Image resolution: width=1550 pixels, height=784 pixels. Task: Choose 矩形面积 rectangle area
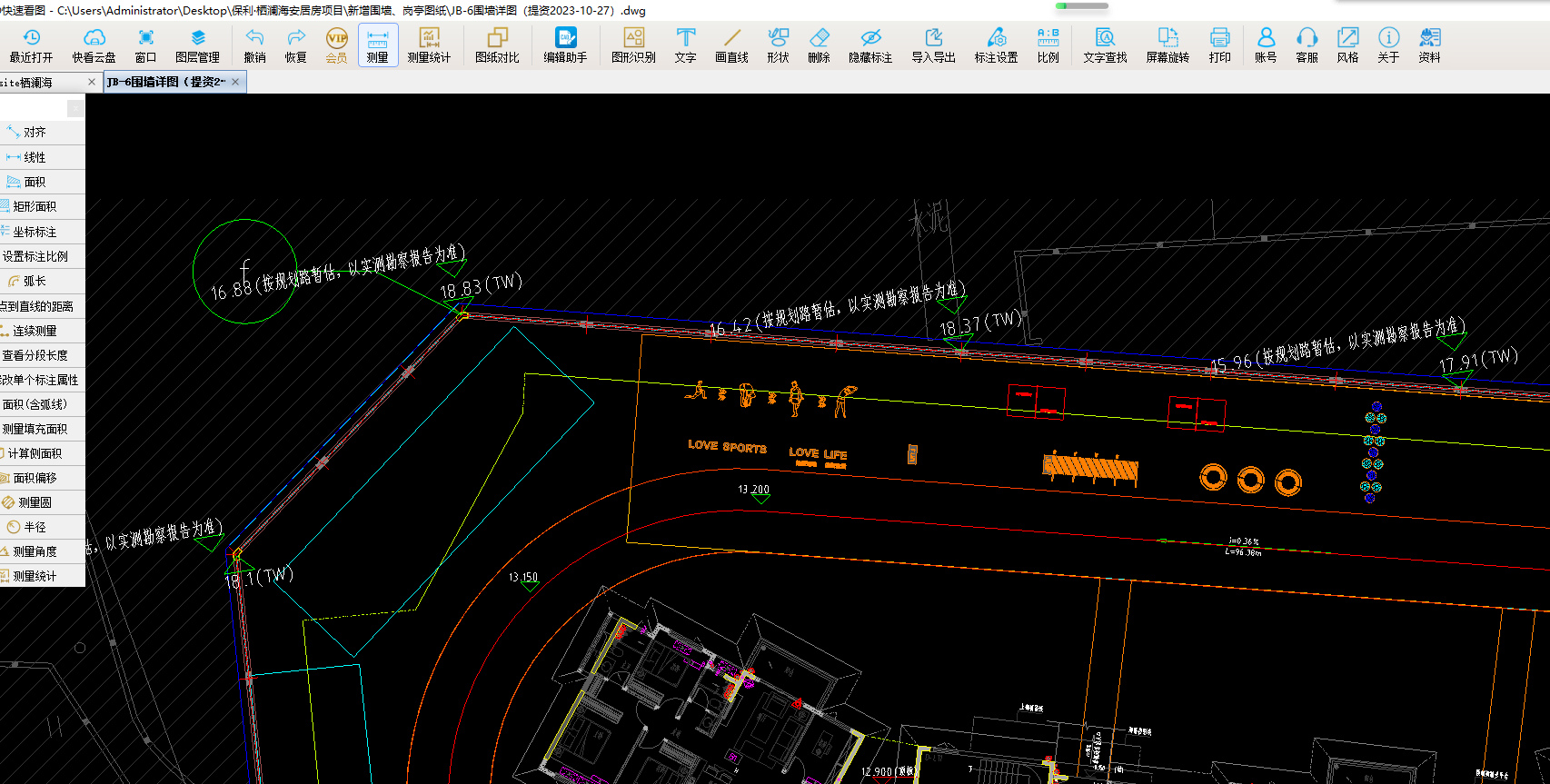[x=43, y=206]
